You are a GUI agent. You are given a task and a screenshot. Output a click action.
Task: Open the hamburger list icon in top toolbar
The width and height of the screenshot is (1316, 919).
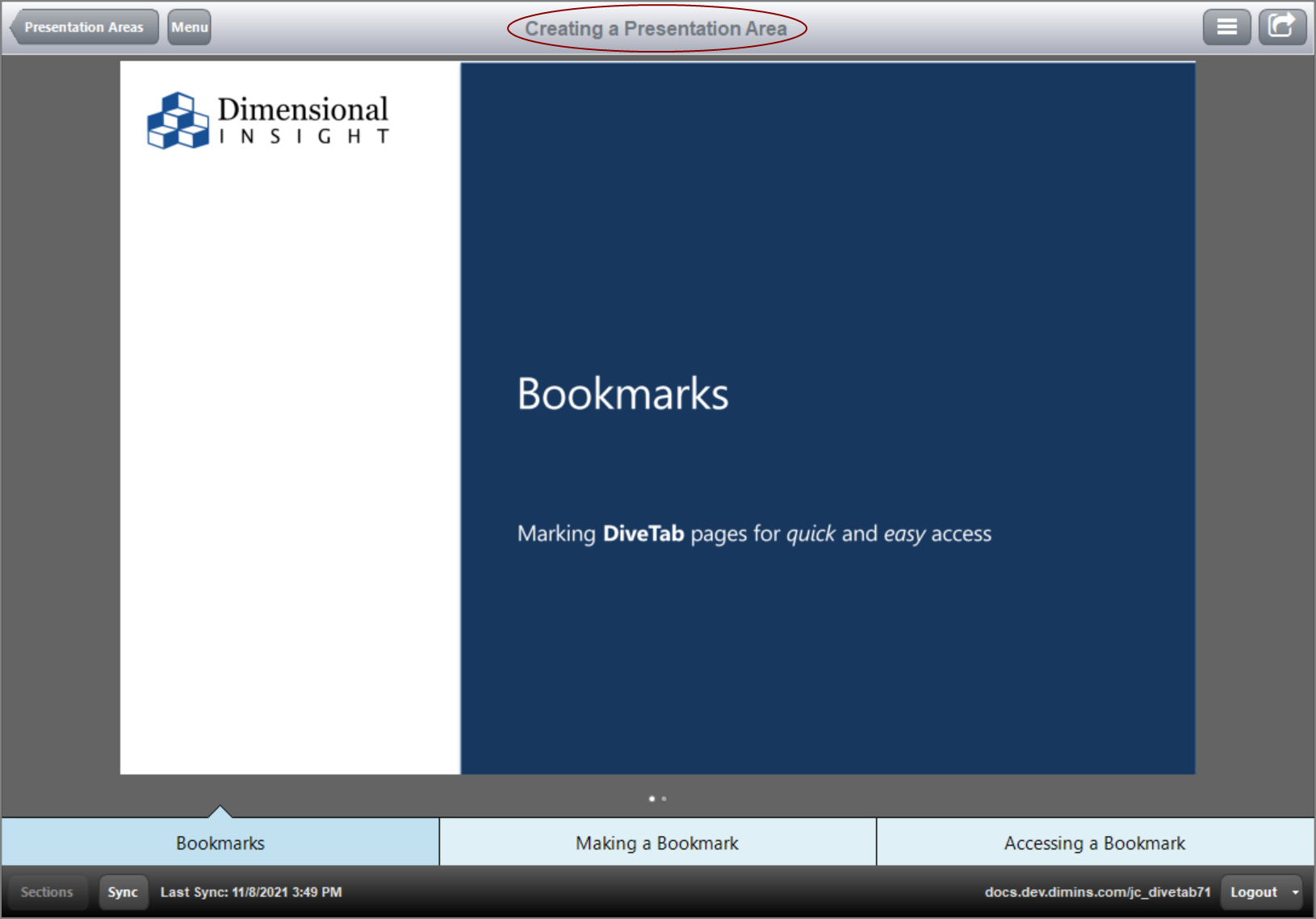pos(1226,26)
